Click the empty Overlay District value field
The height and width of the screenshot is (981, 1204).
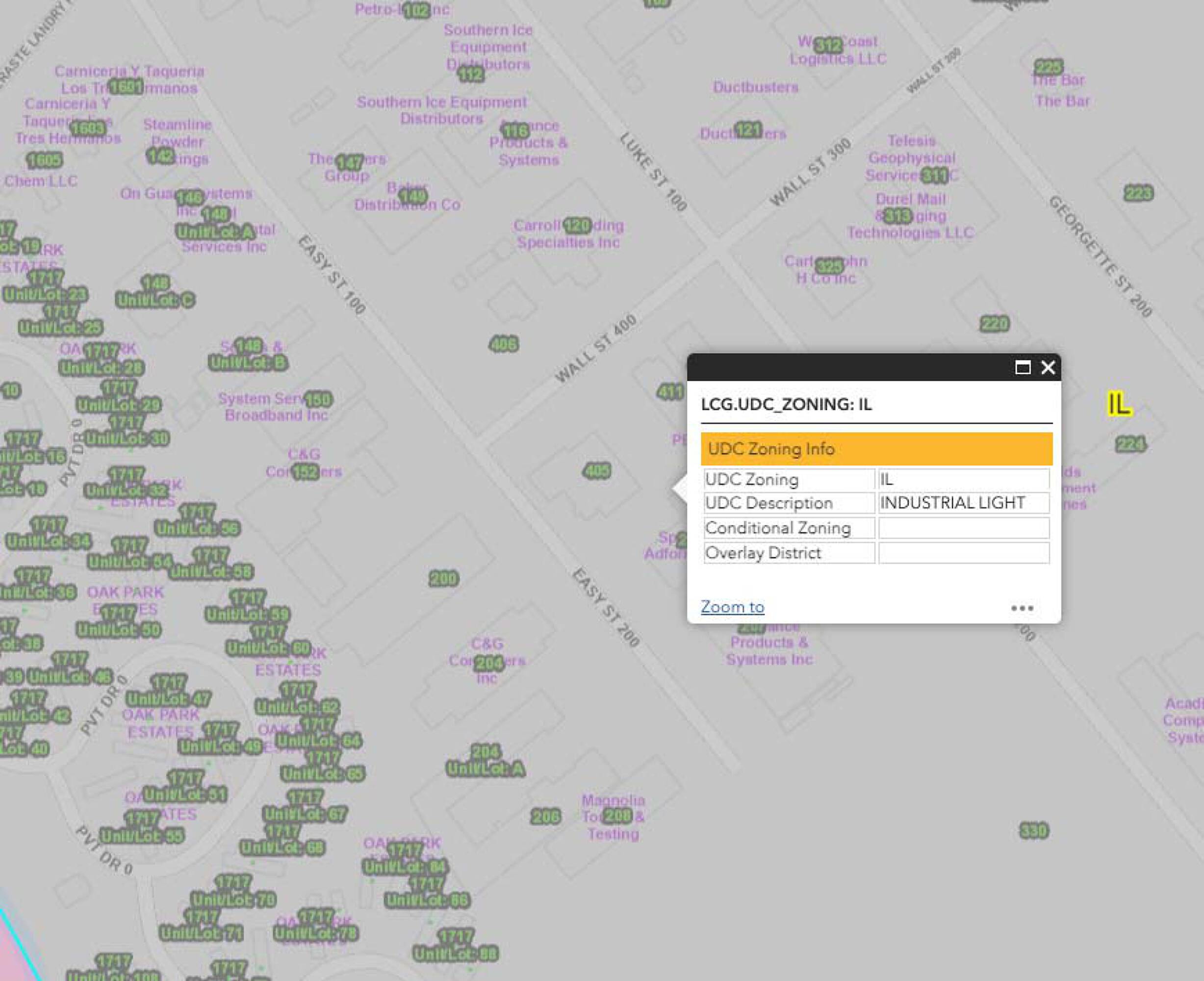[x=963, y=553]
